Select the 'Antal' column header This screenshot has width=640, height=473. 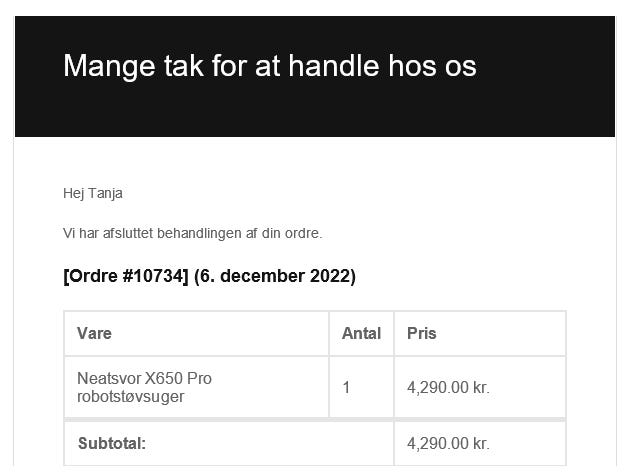[x=361, y=333]
